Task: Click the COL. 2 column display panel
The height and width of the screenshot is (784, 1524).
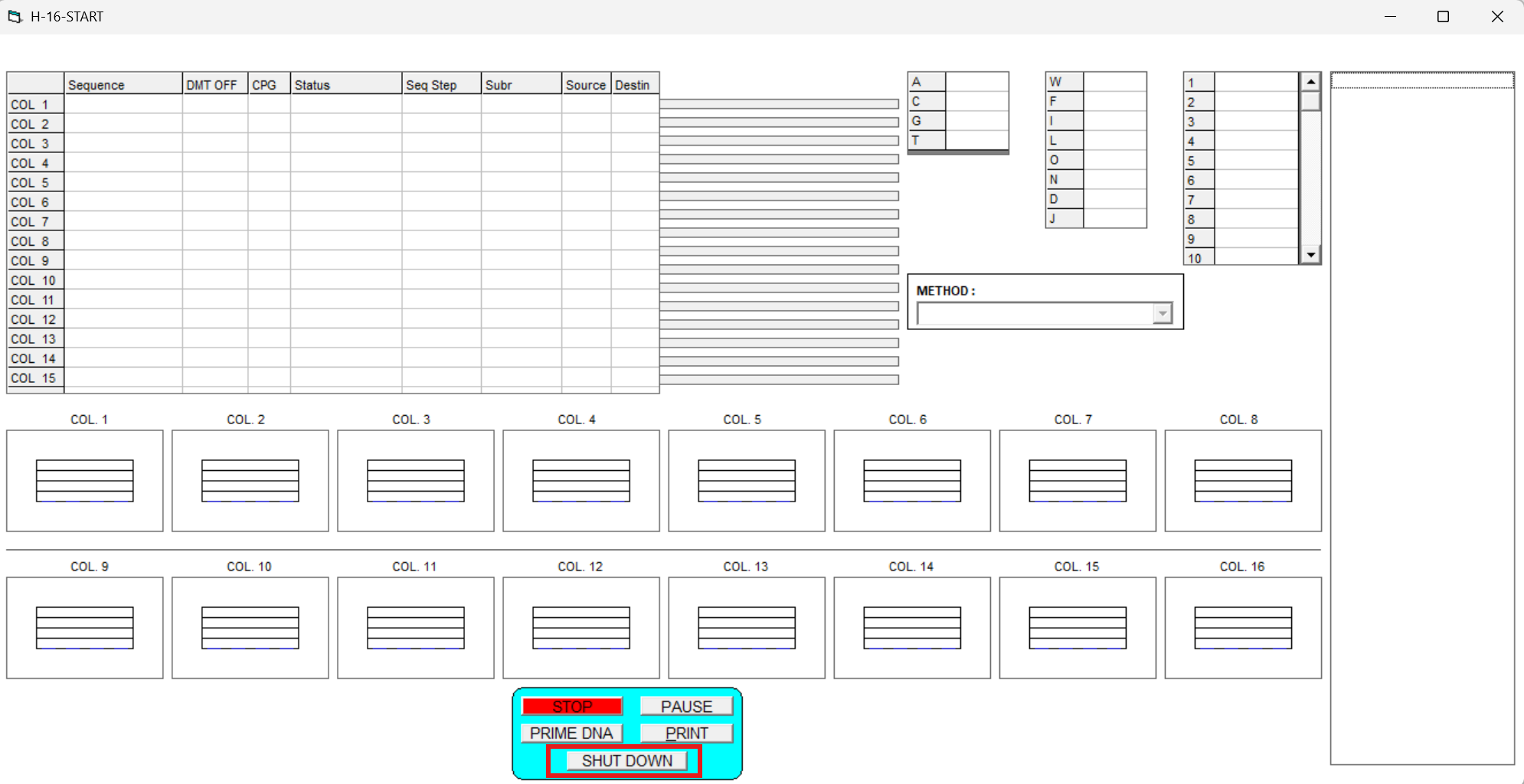Action: [x=250, y=481]
